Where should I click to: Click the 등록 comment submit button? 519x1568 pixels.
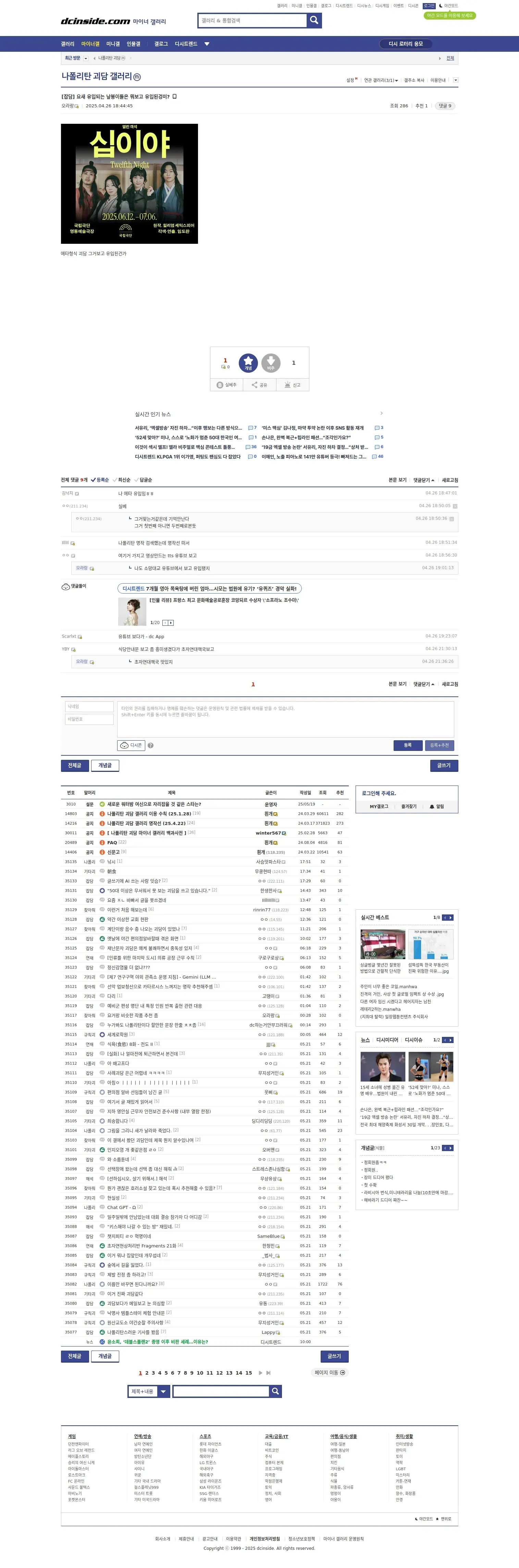pos(408,745)
